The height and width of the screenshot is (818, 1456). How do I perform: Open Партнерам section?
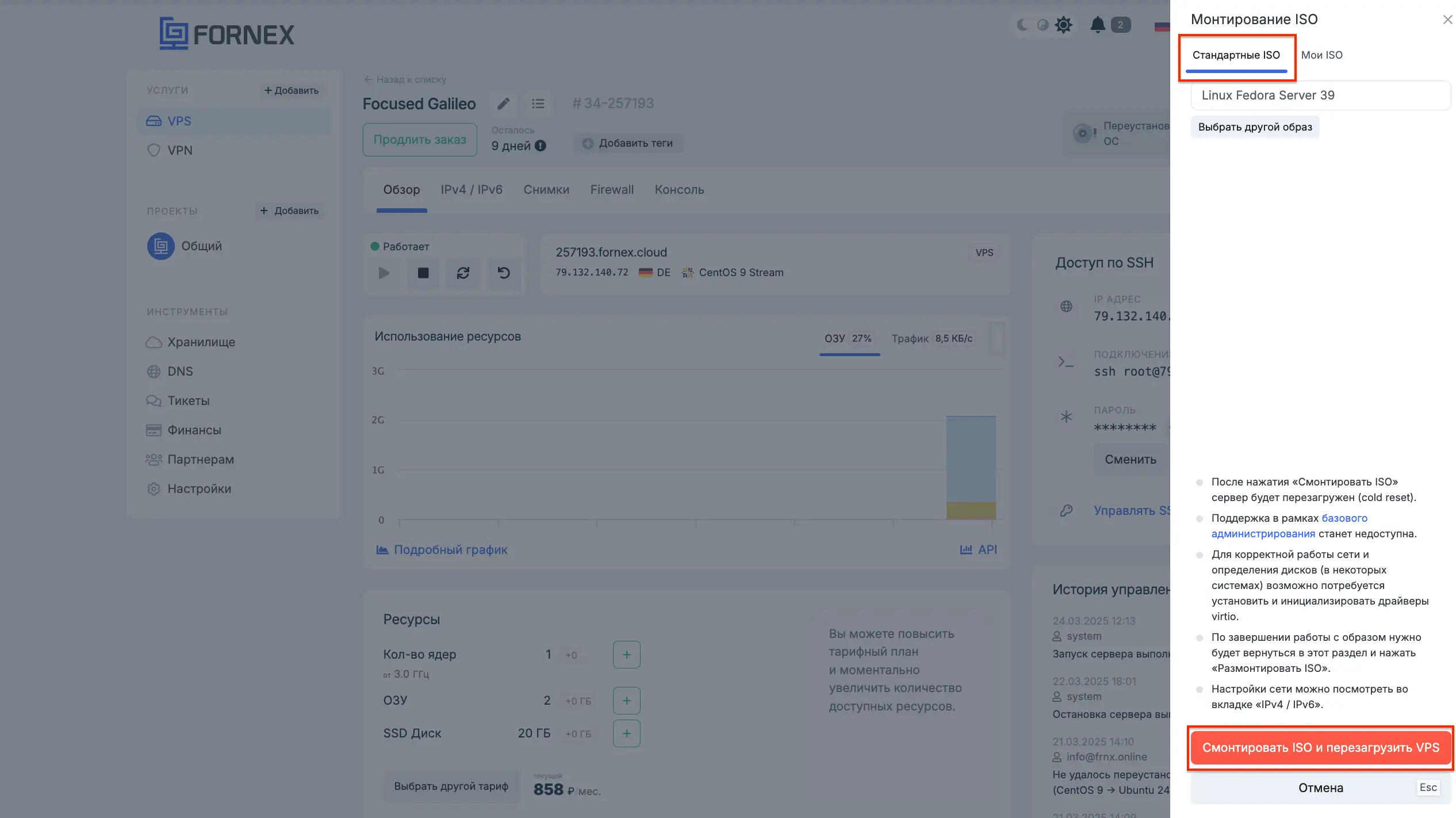tap(190, 460)
